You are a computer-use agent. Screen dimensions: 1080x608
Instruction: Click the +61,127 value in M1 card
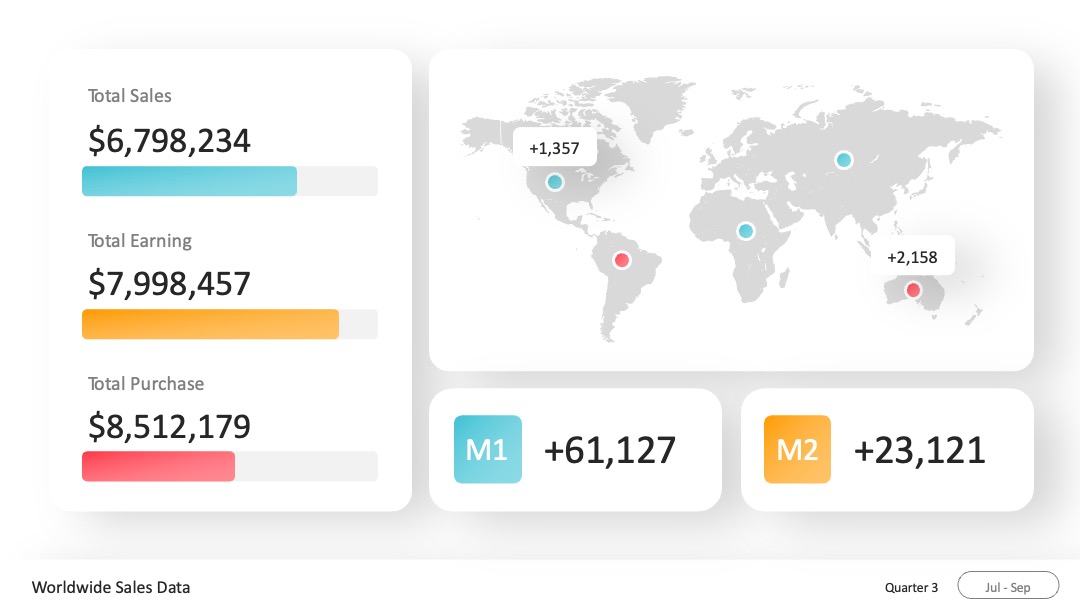(x=610, y=450)
